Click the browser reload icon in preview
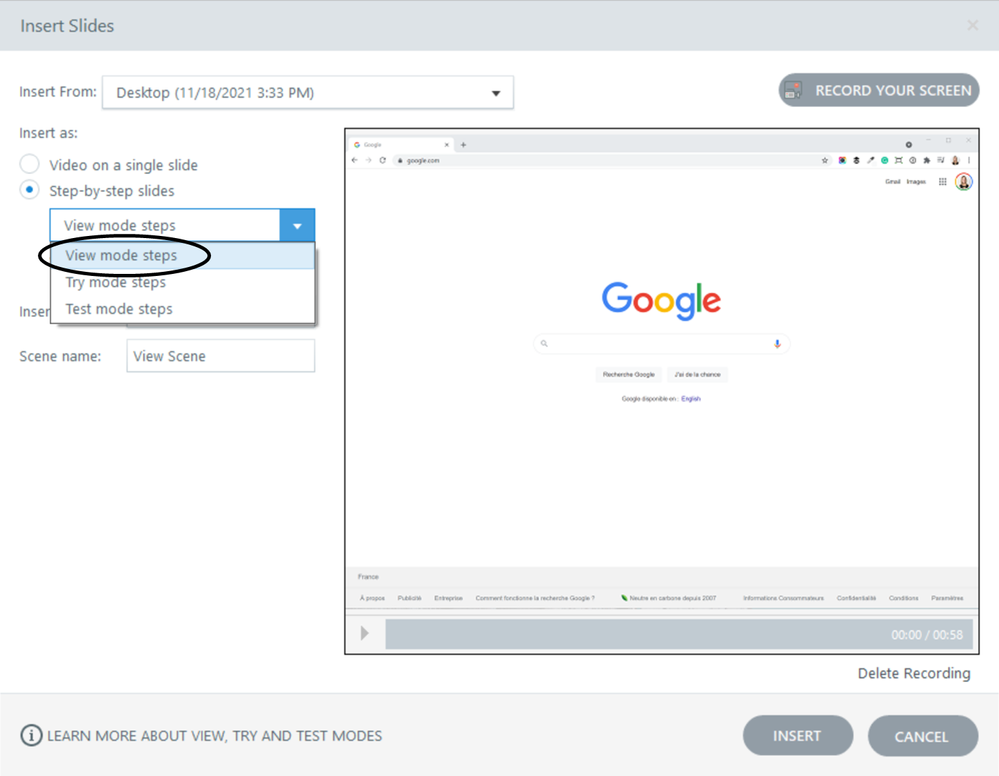Image resolution: width=999 pixels, height=776 pixels. click(x=382, y=161)
